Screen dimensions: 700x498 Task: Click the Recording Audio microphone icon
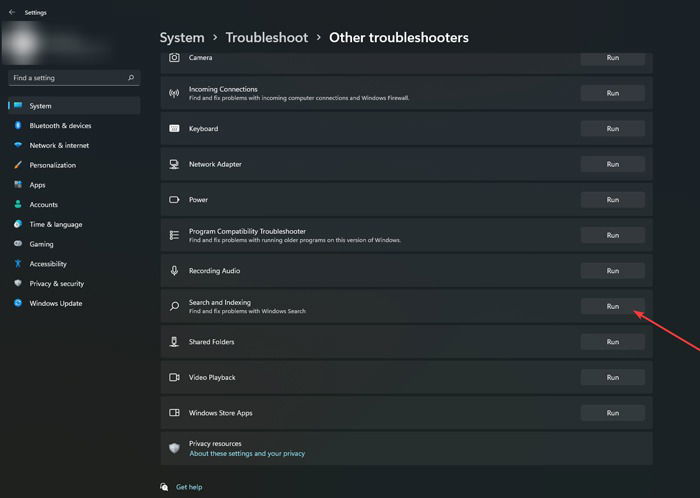[174, 271]
